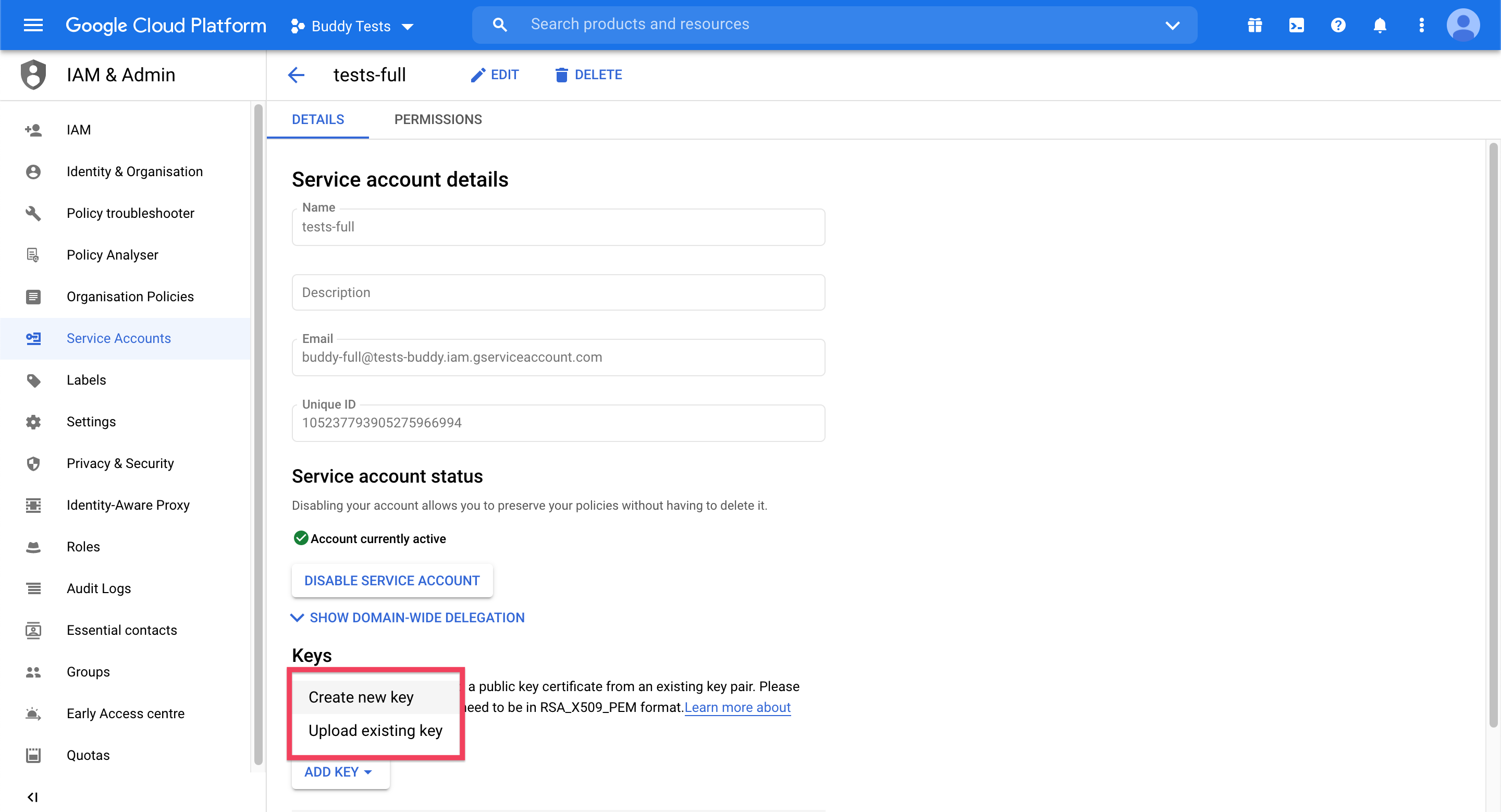Click the EDIT button

point(494,75)
